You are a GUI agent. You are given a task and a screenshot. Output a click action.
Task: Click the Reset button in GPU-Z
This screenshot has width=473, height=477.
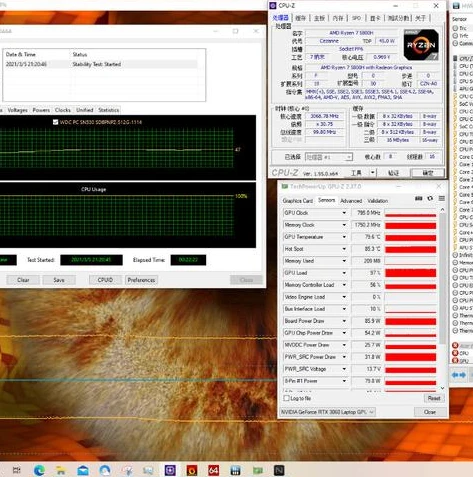click(x=434, y=398)
